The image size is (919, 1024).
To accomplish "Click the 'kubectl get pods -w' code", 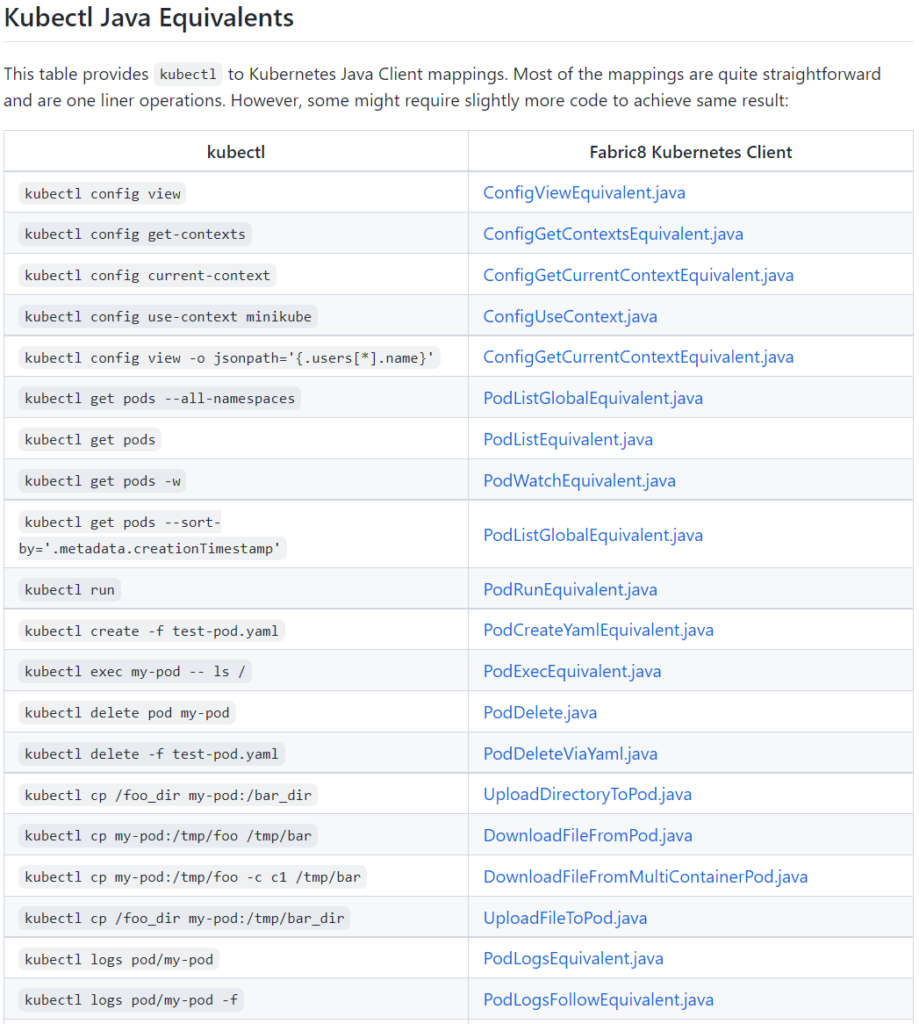I will 103,481.
